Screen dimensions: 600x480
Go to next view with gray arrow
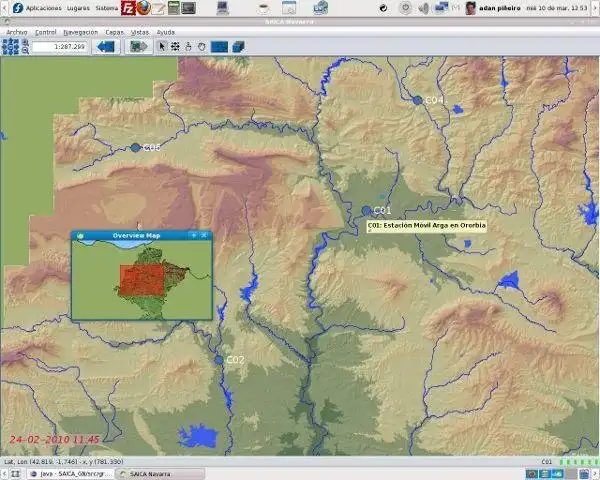point(139,47)
